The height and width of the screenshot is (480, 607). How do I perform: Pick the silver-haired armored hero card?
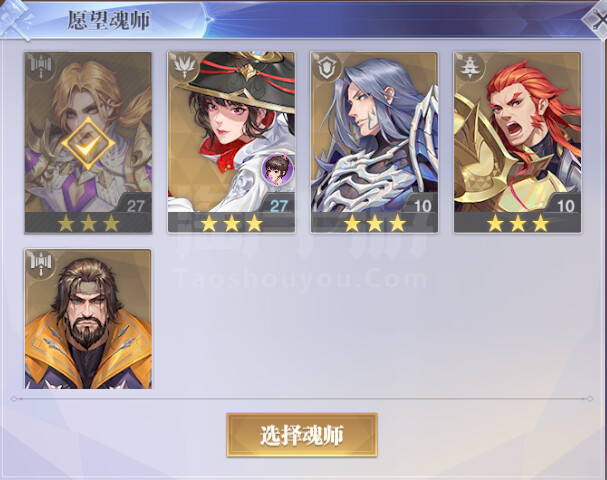(x=374, y=143)
